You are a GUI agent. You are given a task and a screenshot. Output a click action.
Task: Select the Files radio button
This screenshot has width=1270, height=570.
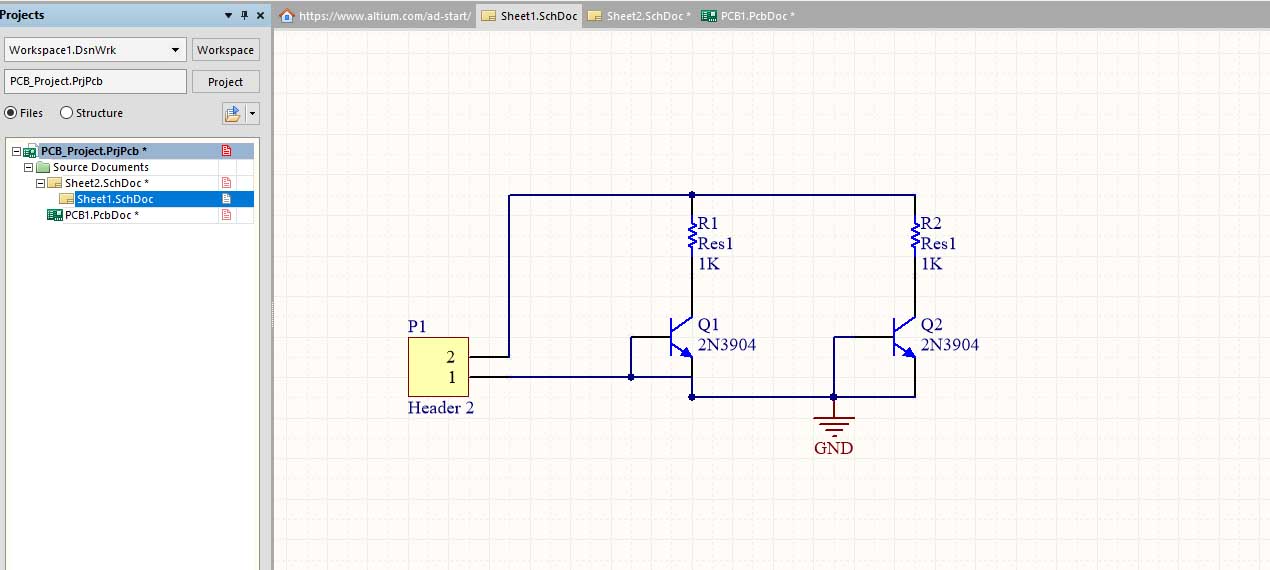click(x=11, y=113)
